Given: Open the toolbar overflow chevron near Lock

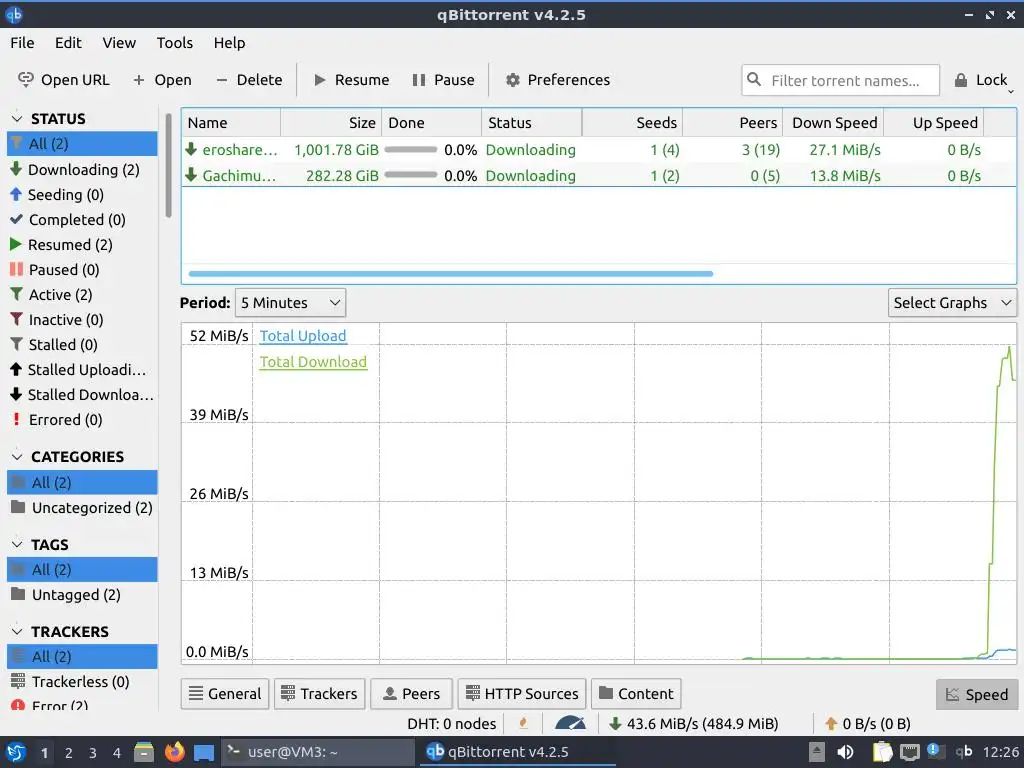Looking at the screenshot, I should click(1011, 91).
